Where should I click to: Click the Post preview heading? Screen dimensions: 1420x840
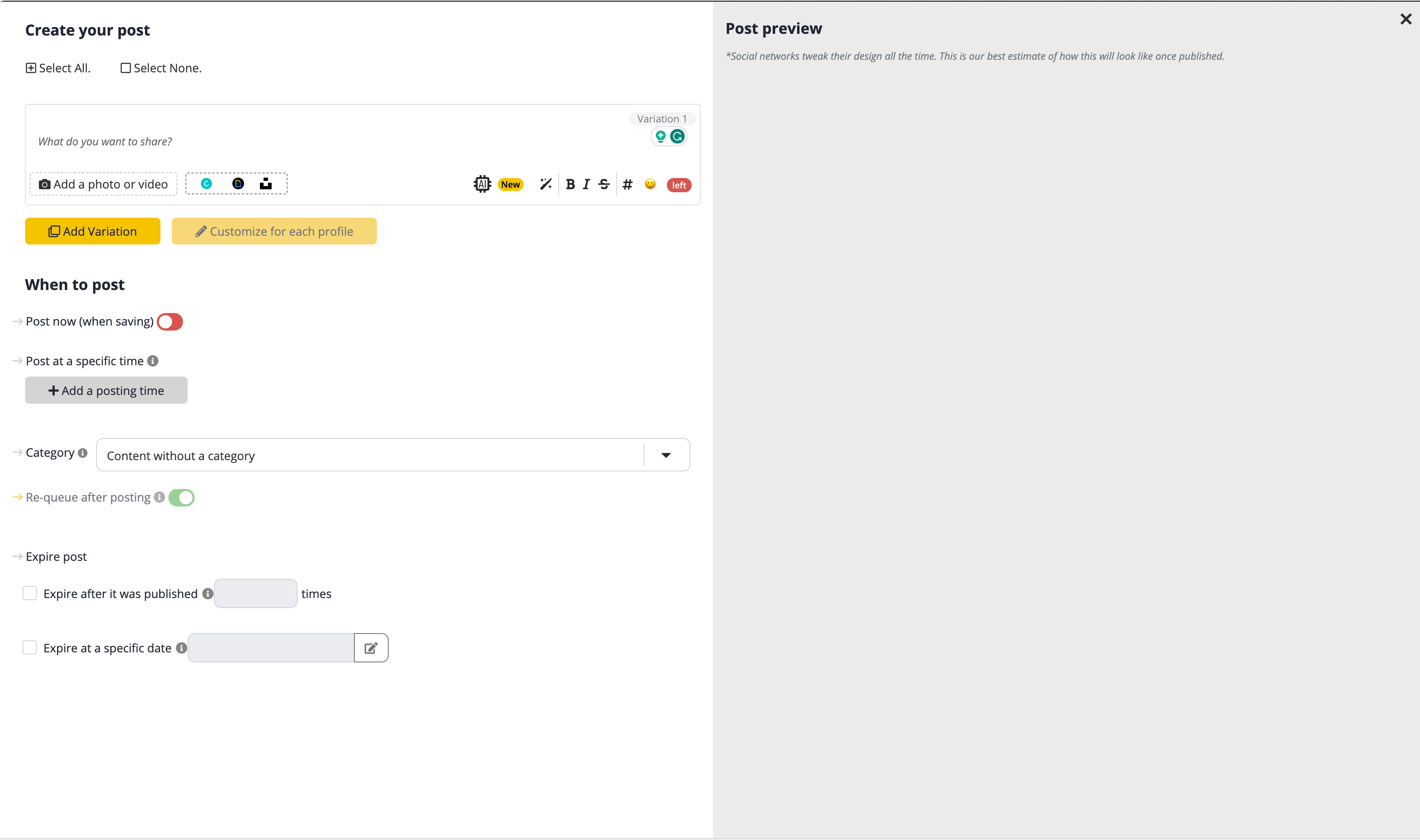(774, 28)
